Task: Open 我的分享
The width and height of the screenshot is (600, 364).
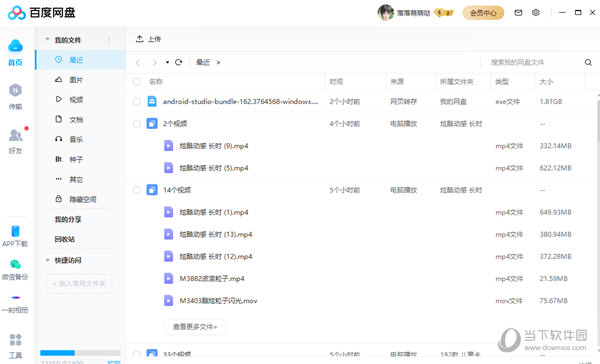Action: click(x=68, y=219)
